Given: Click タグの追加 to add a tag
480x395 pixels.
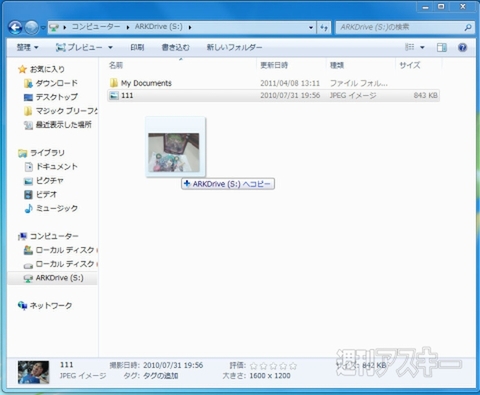Looking at the screenshot, I should click(160, 376).
